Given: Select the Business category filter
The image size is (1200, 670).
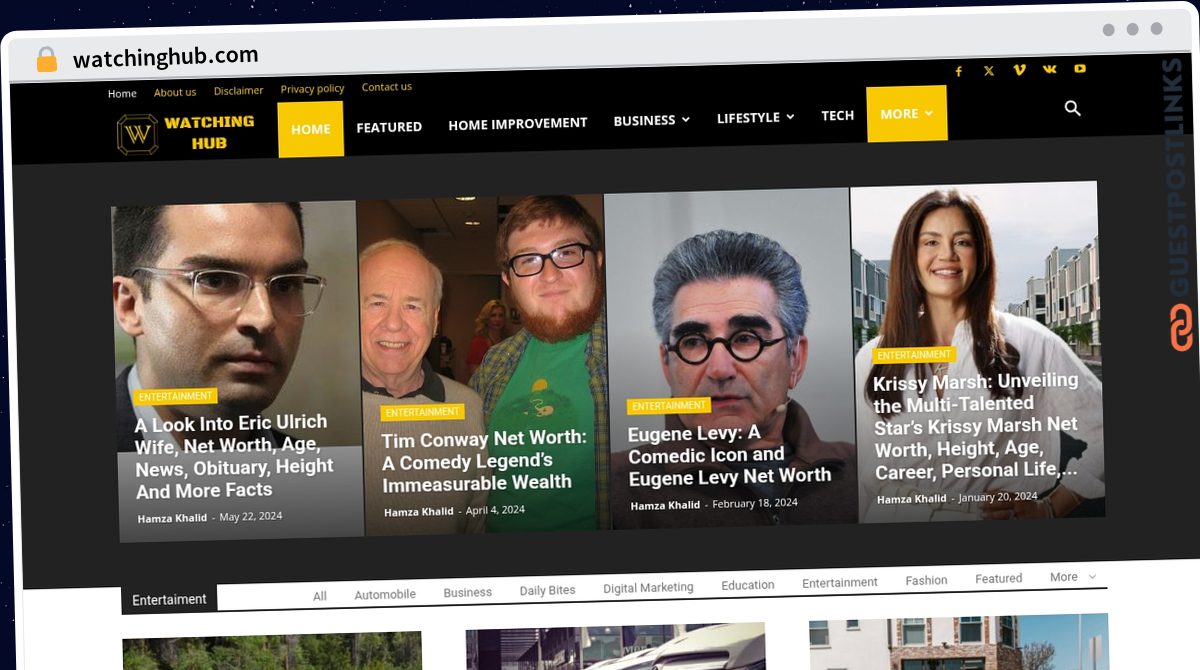Looking at the screenshot, I should (x=468, y=592).
